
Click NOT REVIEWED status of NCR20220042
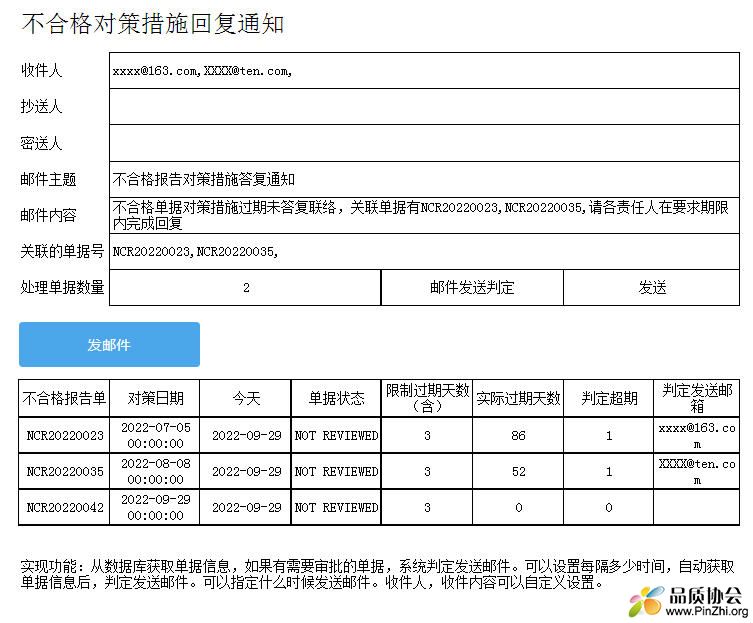(x=336, y=507)
